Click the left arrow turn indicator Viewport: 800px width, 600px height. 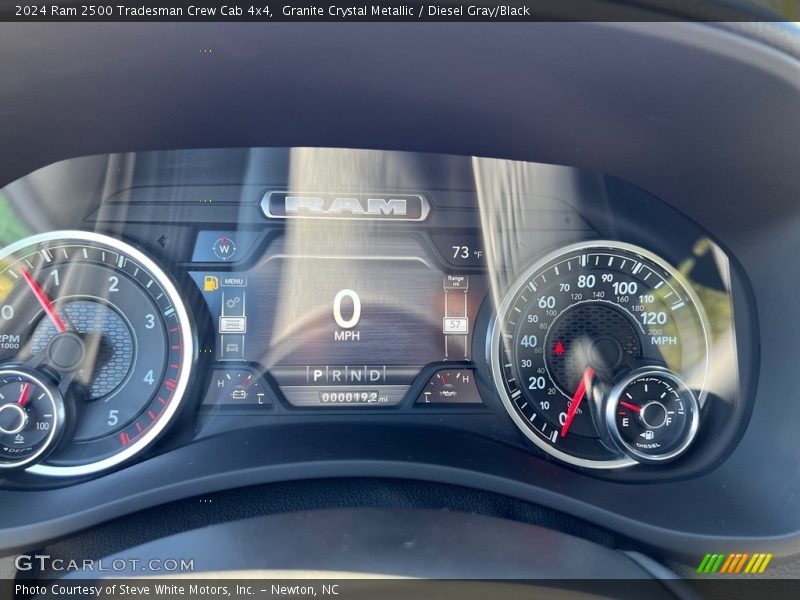click(x=162, y=240)
